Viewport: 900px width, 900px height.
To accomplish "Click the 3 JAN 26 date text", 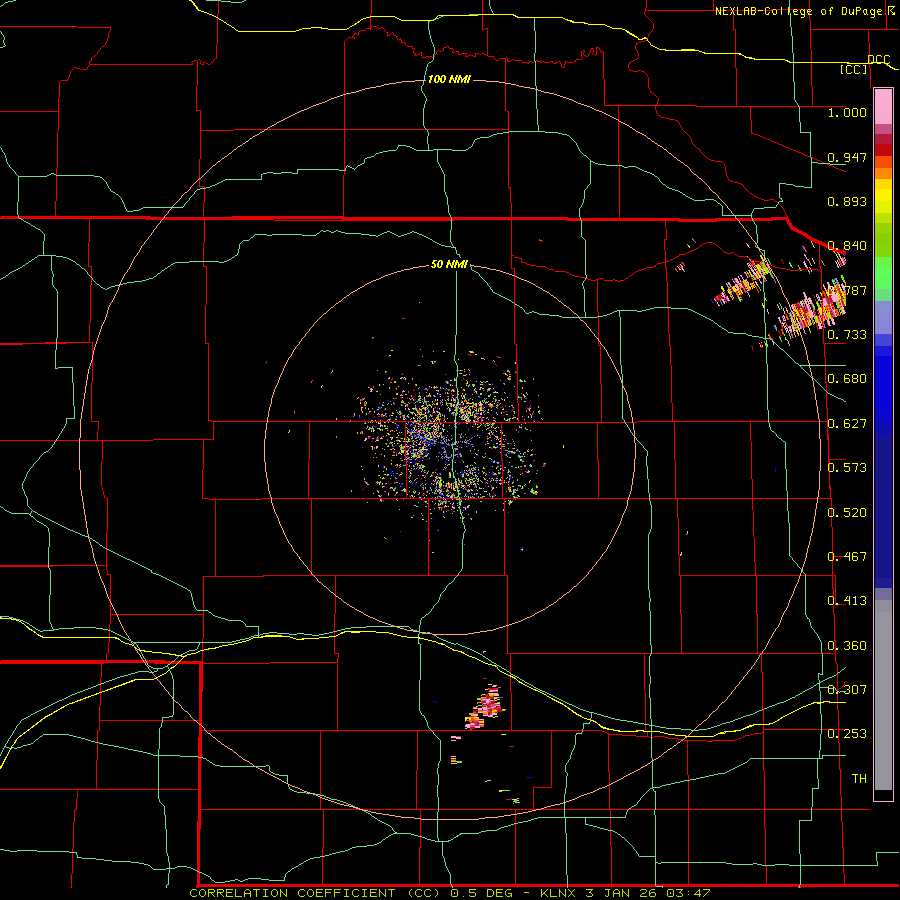I will (622, 893).
